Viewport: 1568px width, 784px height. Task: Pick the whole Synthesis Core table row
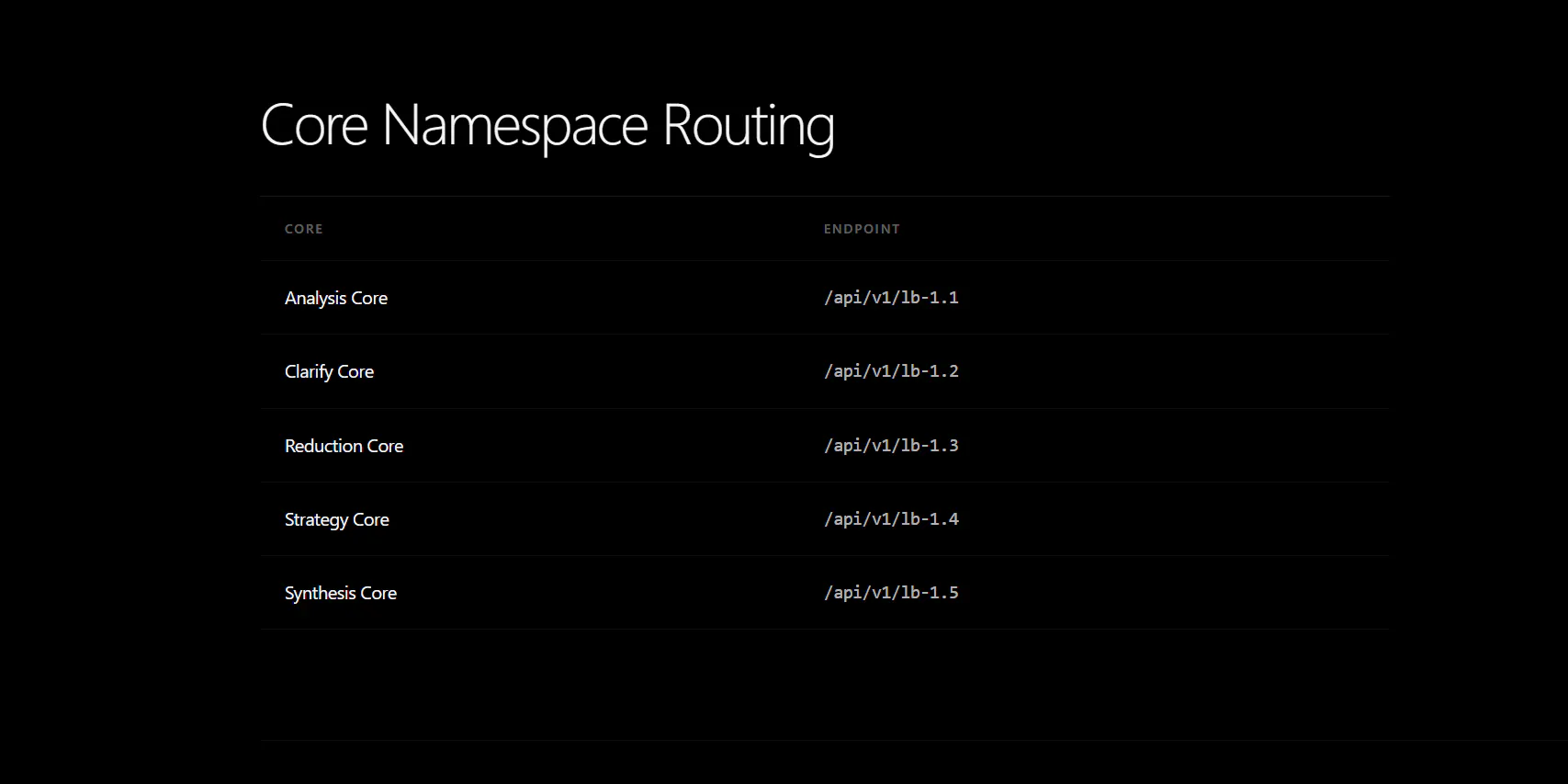point(825,593)
